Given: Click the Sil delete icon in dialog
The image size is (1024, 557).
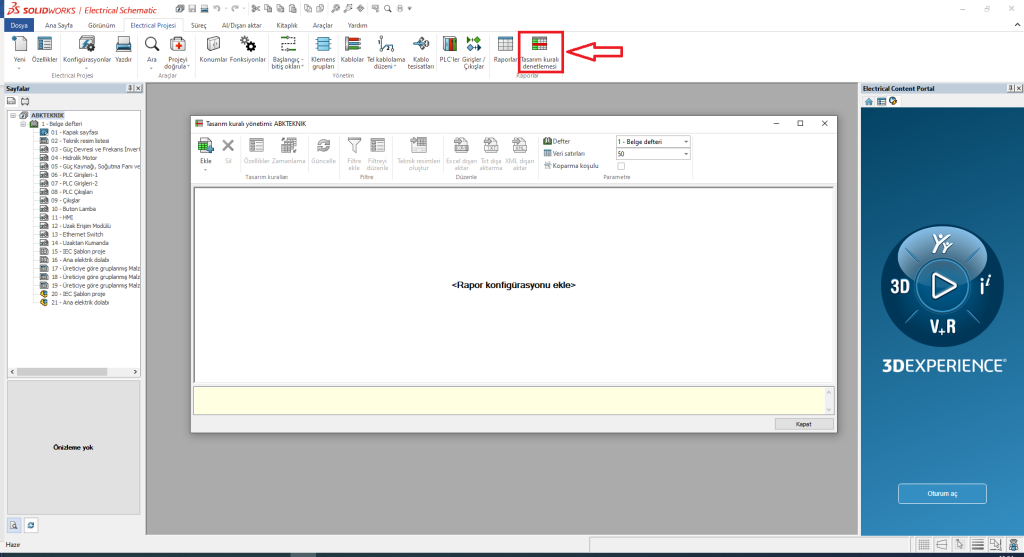Looking at the screenshot, I should (228, 146).
